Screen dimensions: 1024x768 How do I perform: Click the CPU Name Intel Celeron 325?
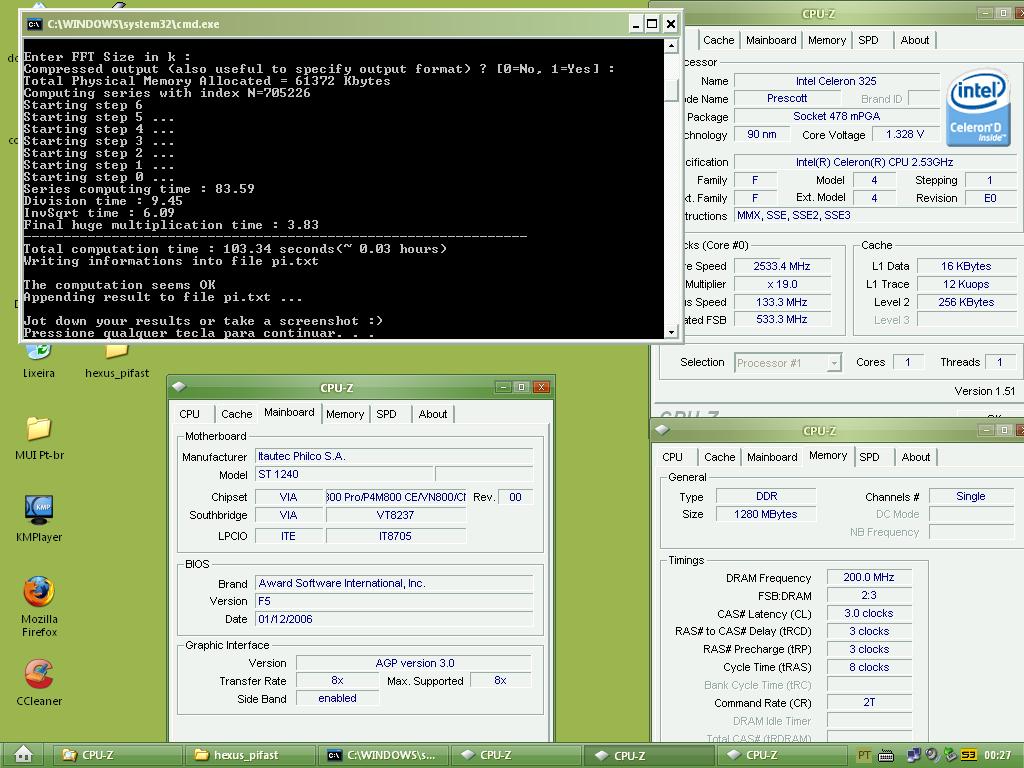(836, 81)
